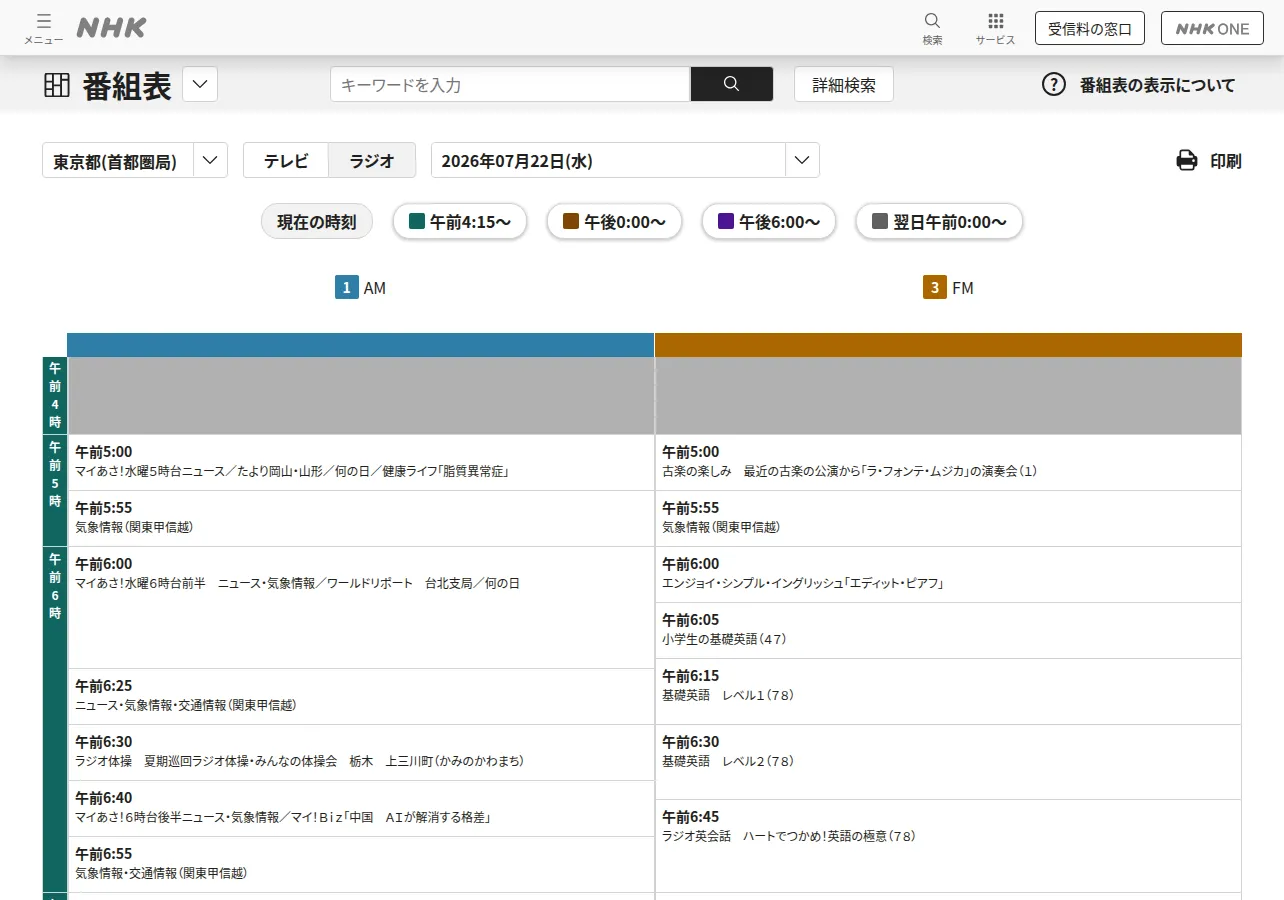Click 詳細検索 button
Image resolution: width=1284 pixels, height=900 pixels.
coord(844,84)
